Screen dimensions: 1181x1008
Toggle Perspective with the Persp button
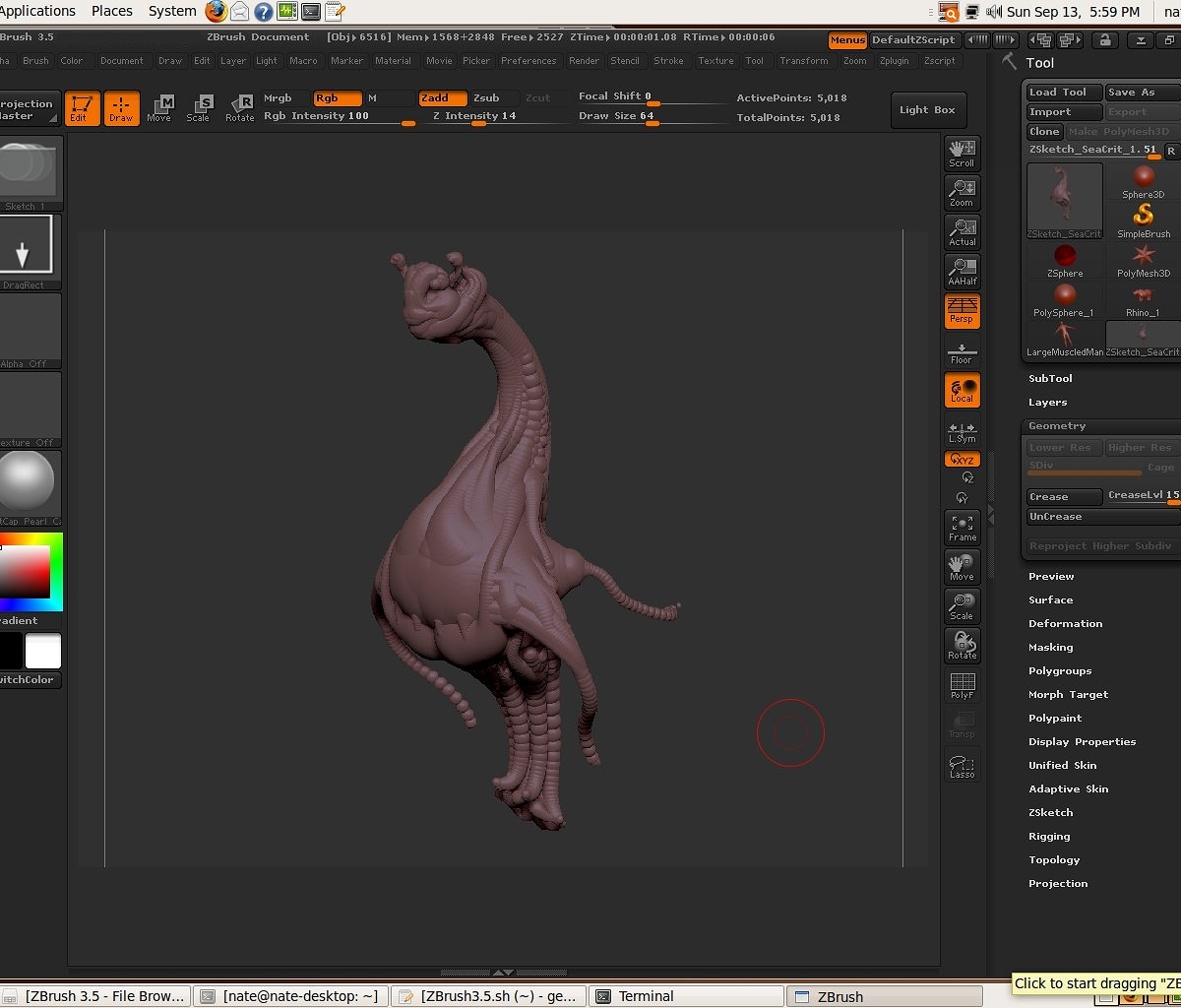962,310
